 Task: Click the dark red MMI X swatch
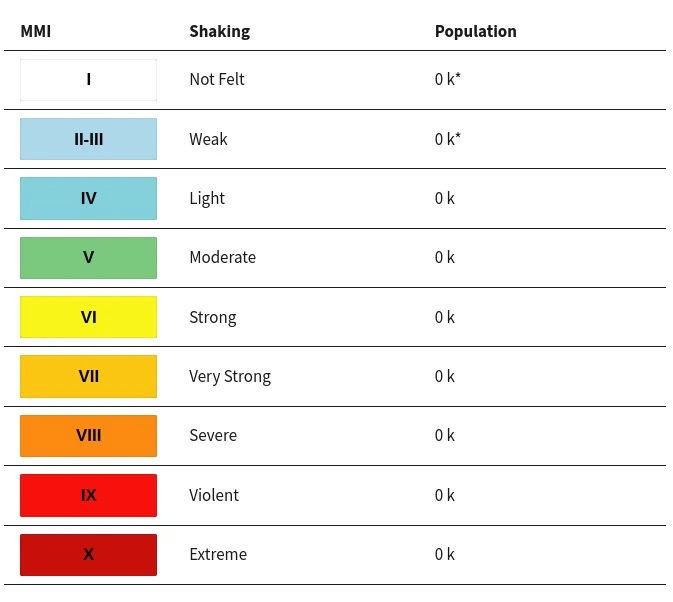click(88, 555)
